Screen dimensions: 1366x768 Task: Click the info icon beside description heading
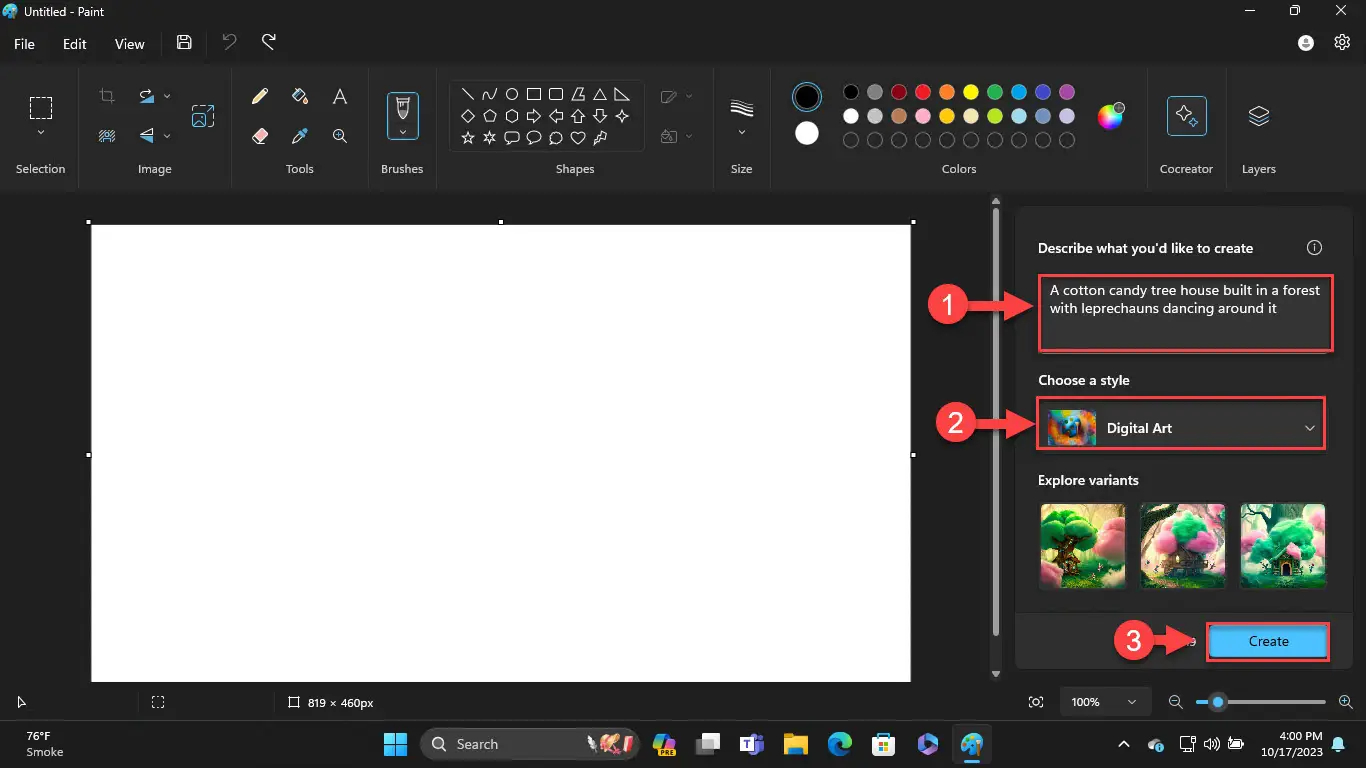1315,248
